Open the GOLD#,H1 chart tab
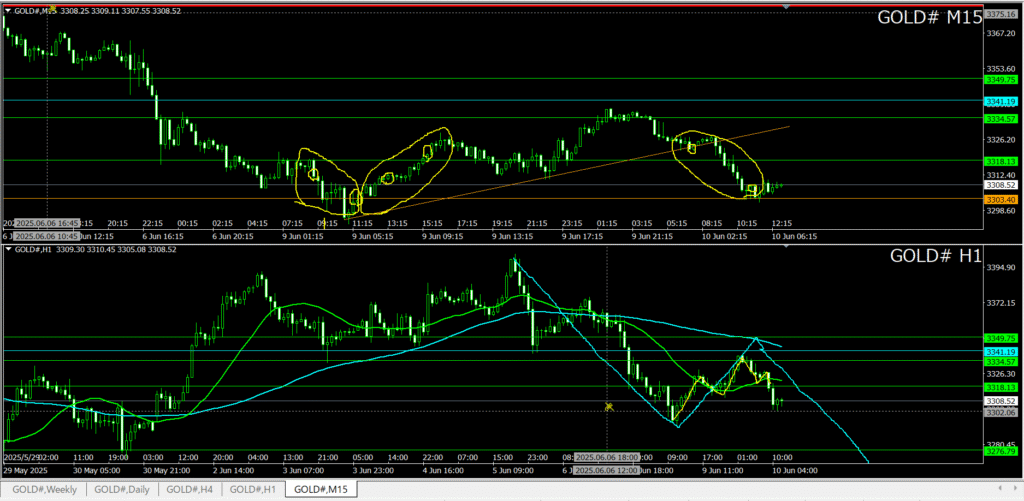 [253, 489]
